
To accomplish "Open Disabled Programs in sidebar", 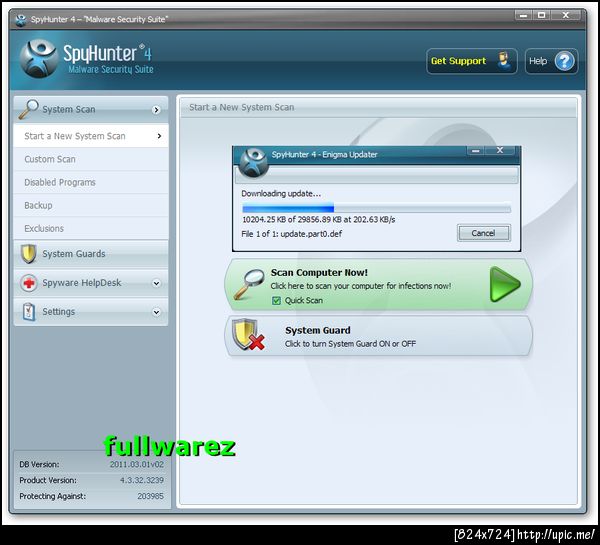I will [x=91, y=182].
